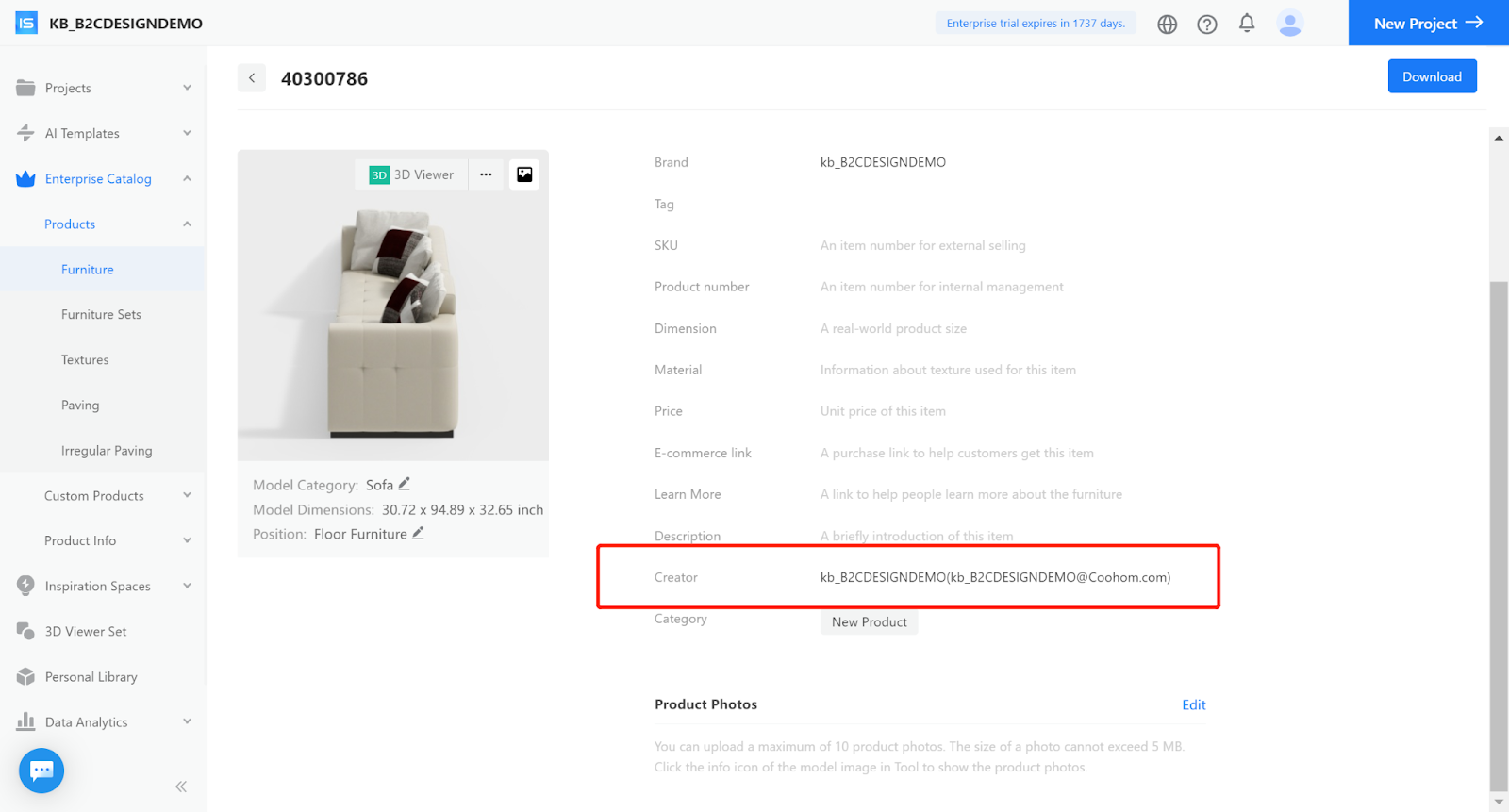Select Furniture Sets in sidebar

101,314
